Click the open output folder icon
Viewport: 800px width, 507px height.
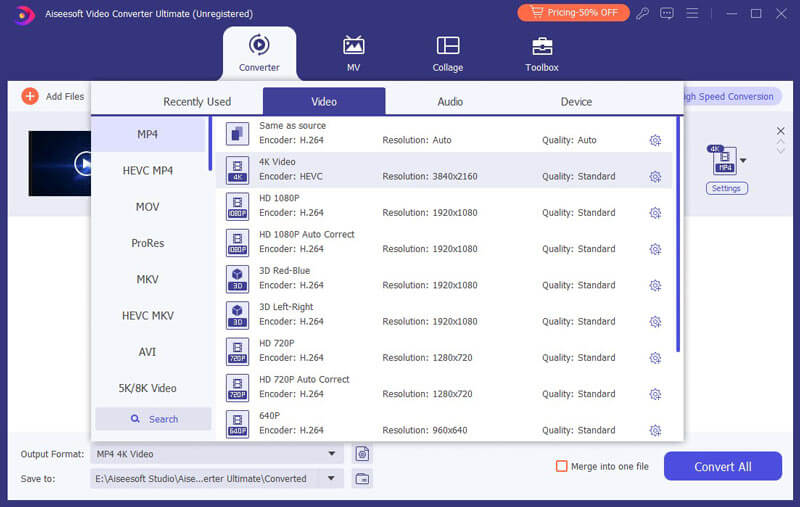362,479
